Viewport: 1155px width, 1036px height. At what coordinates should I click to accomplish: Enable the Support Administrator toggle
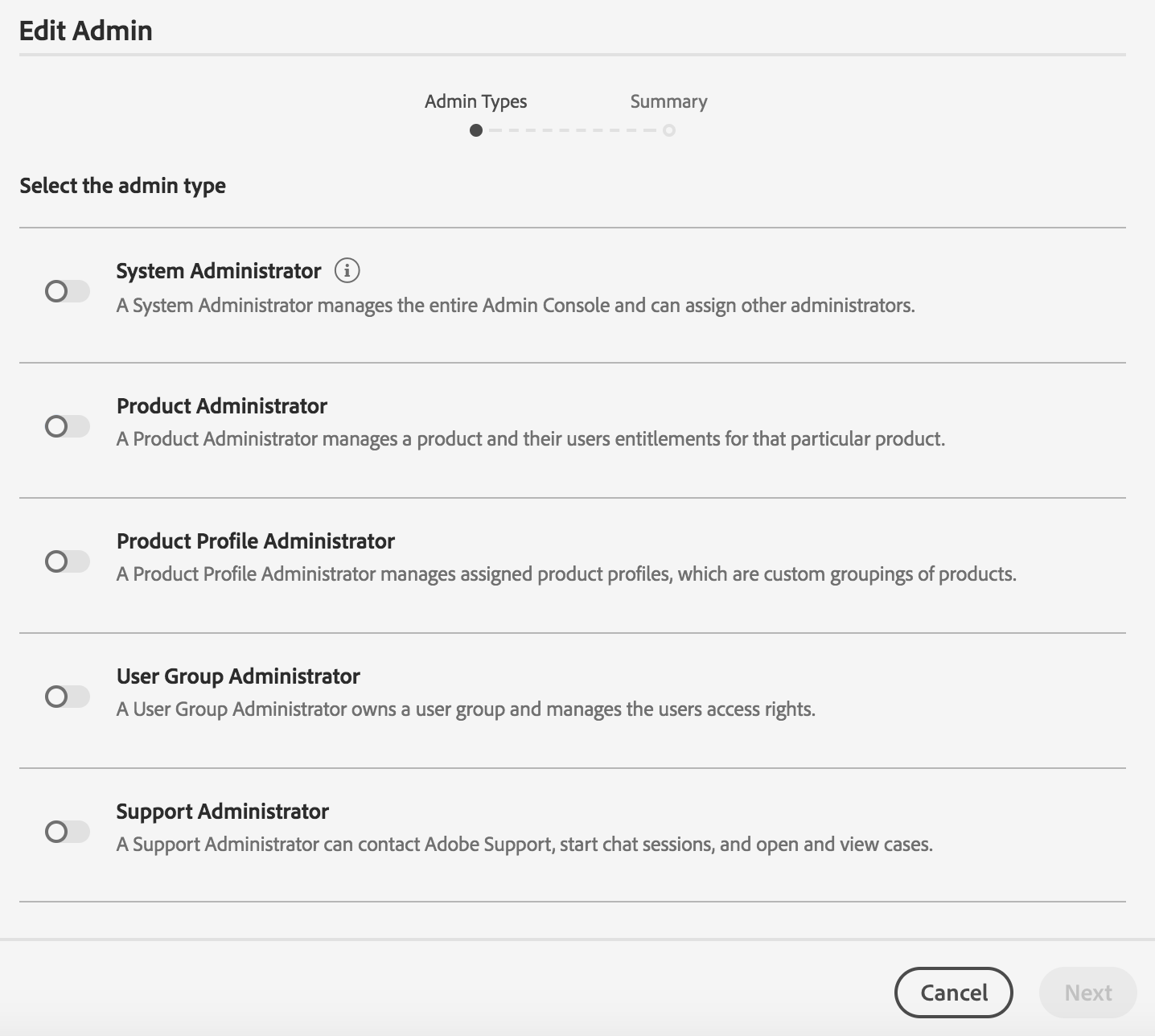(x=68, y=832)
